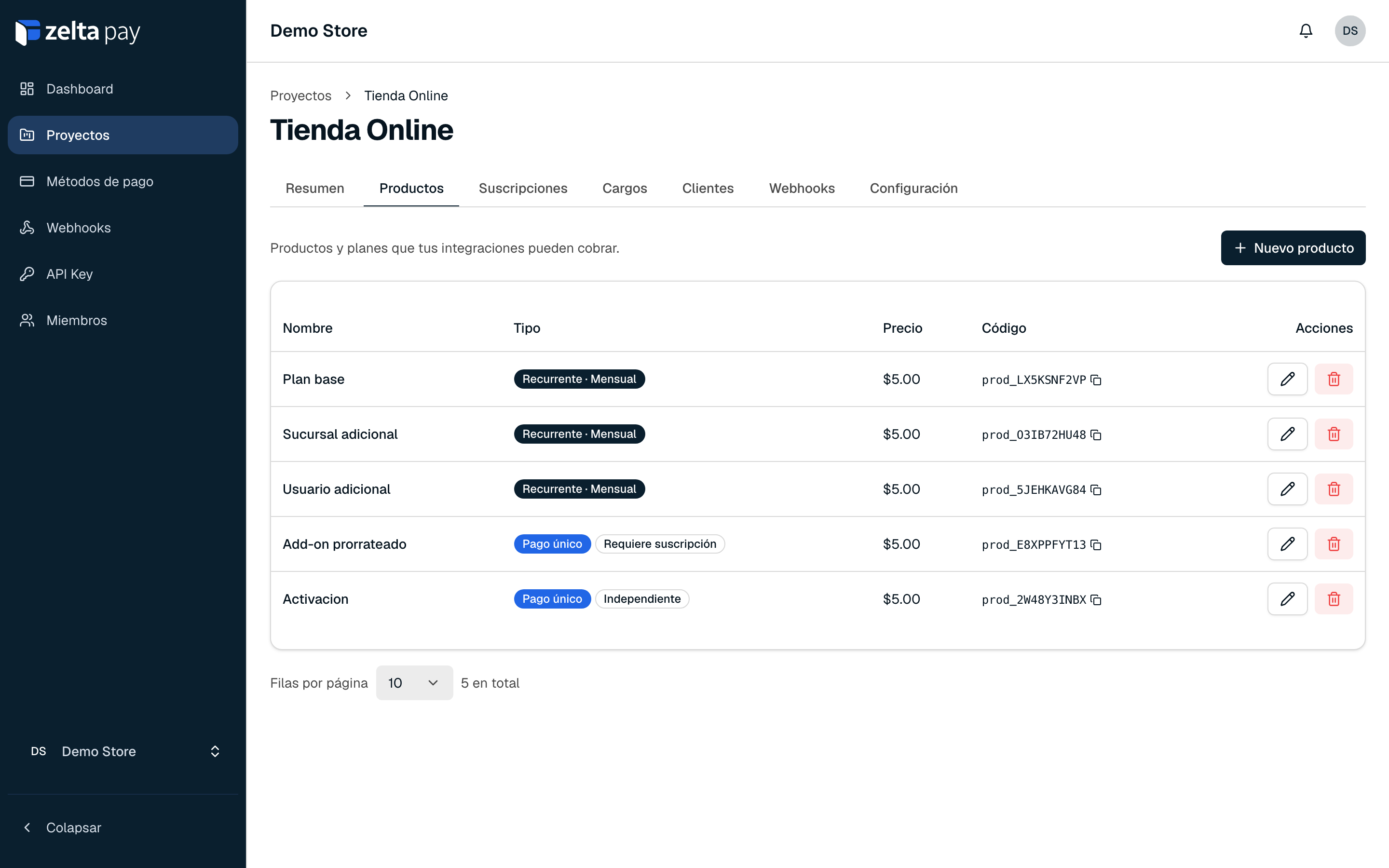Screen dimensions: 1389x868
Task: Switch to the Resumen tab
Action: 315,188
